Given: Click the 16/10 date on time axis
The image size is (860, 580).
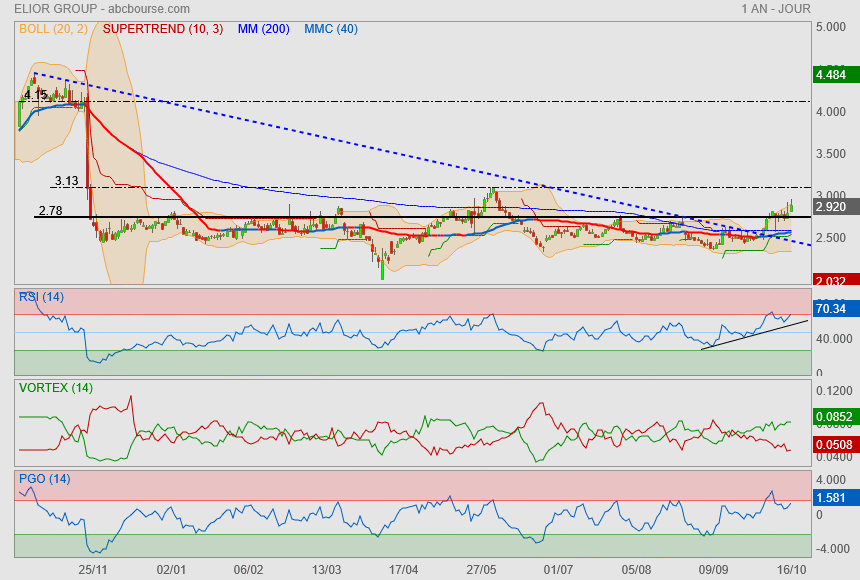Looking at the screenshot, I should 791,569.
